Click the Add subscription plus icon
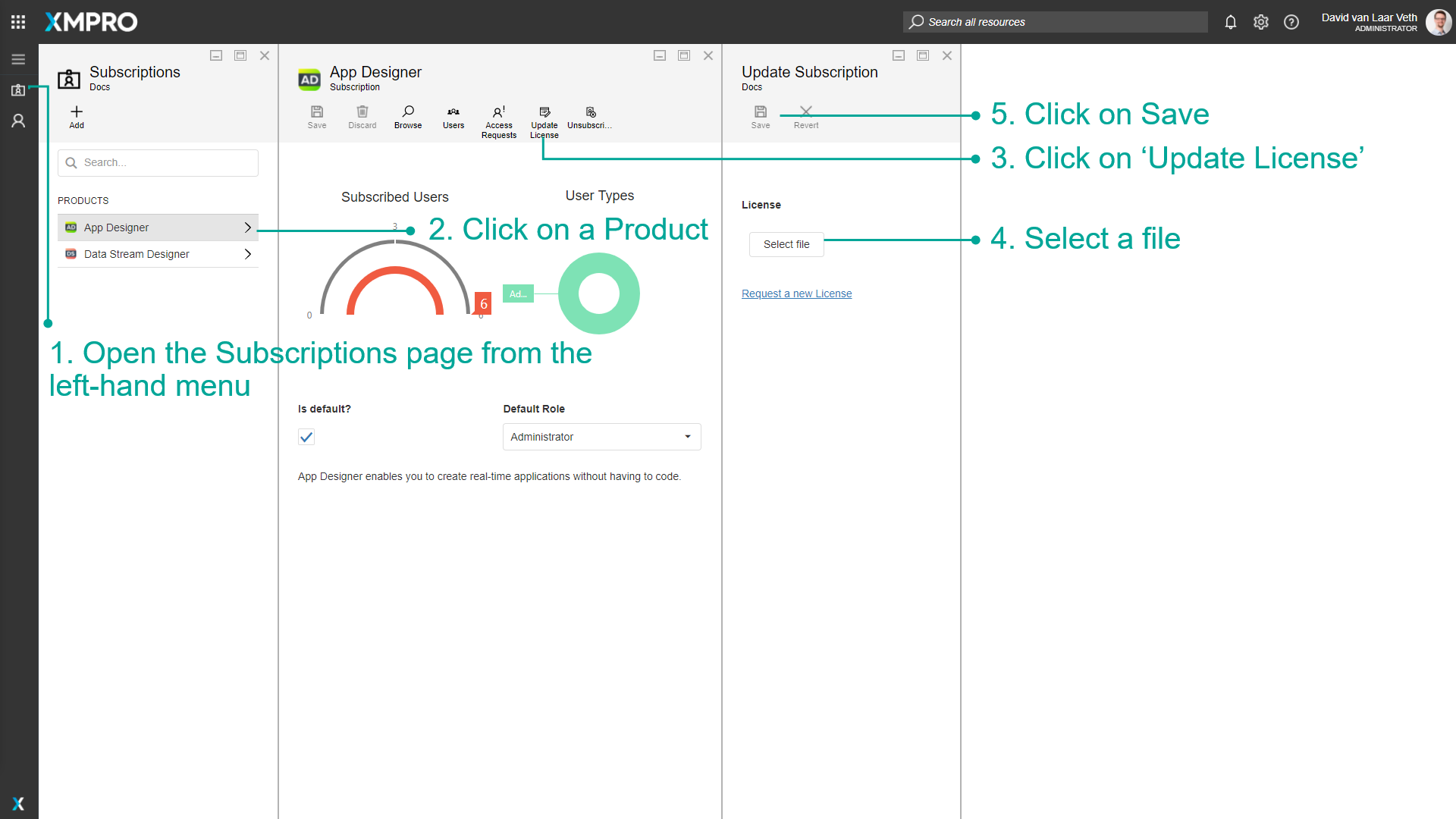 pos(77,112)
